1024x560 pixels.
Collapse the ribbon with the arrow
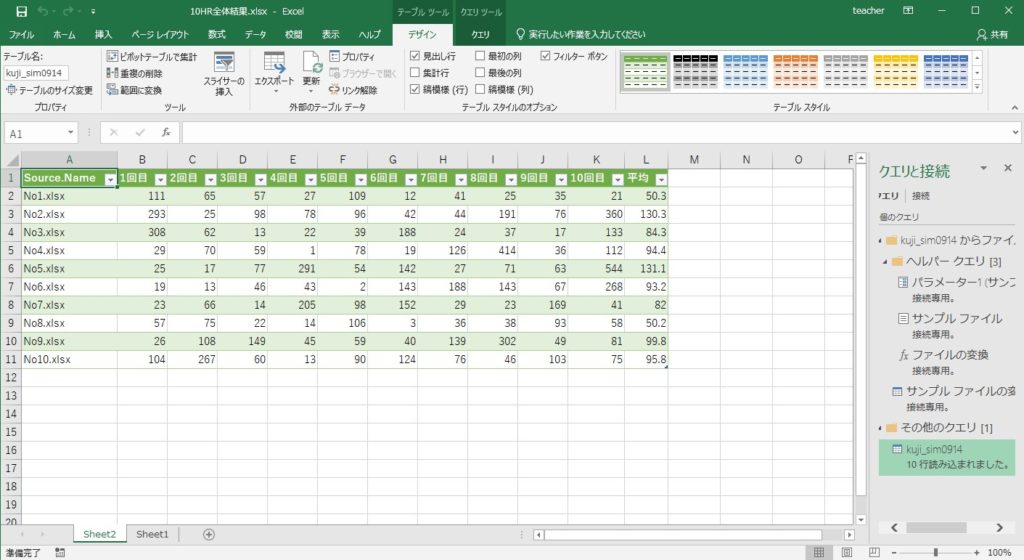[1014, 108]
